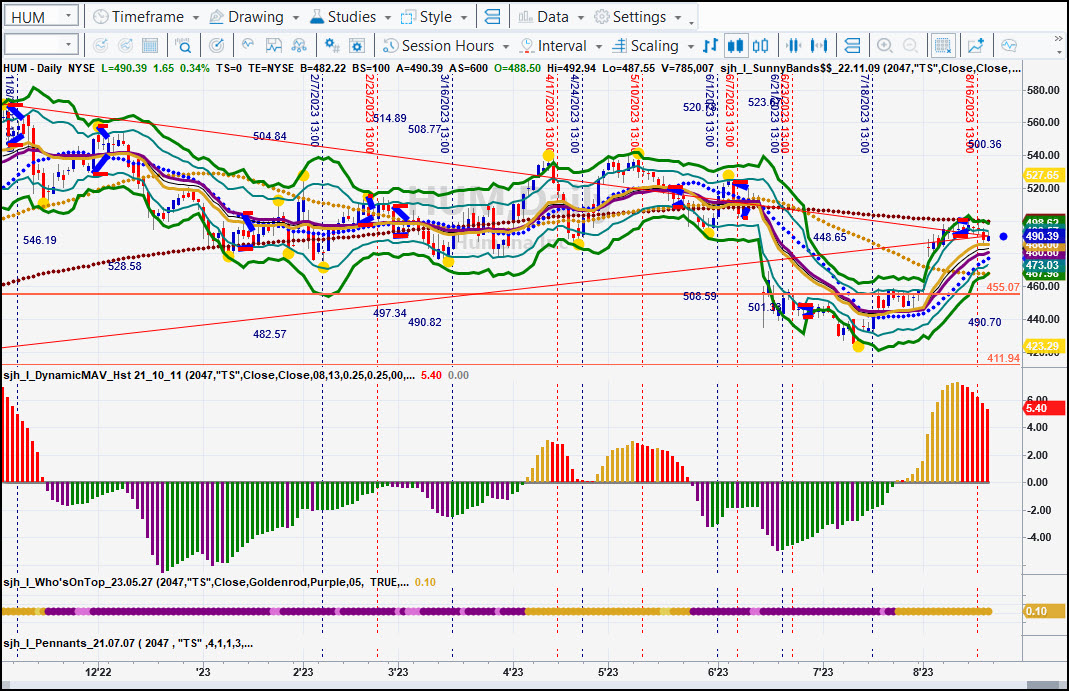The image size is (1069, 691).
Task: Click the yellow 527.65 price axis tag
Action: 1042,175
